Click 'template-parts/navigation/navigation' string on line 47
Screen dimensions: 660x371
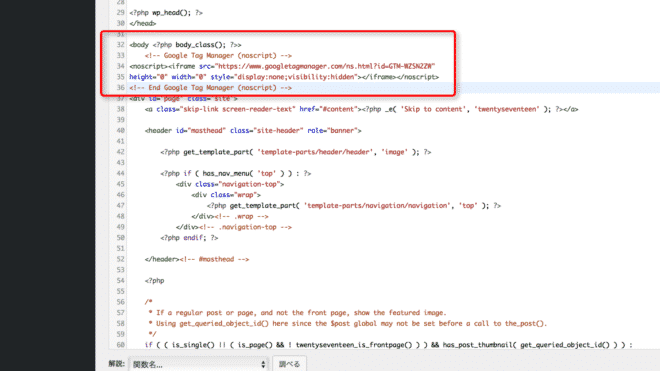(377, 206)
